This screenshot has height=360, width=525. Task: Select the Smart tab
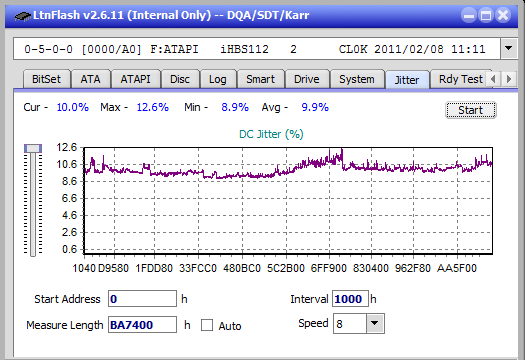pyautogui.click(x=260, y=79)
